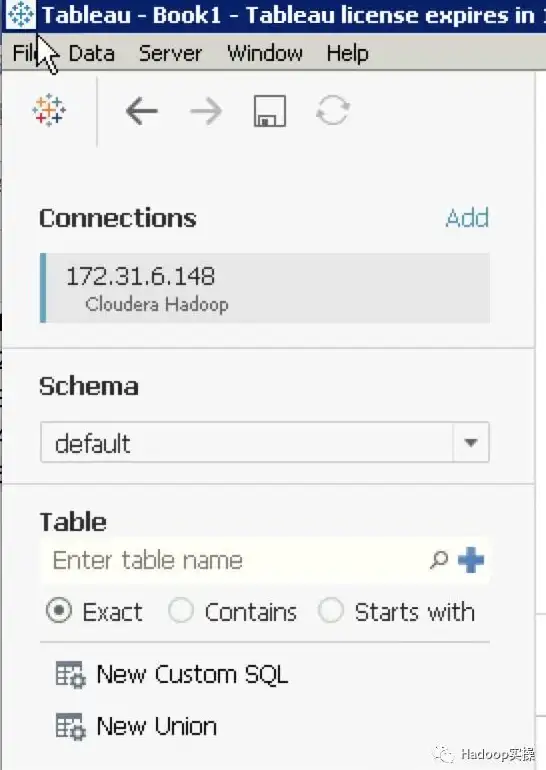
Task: Click the Add connection link
Action: pos(467,218)
